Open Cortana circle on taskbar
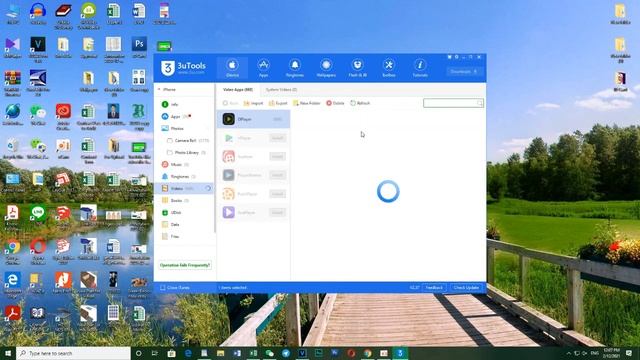Screen dimensions: 640x360 pyautogui.click(x=138, y=353)
